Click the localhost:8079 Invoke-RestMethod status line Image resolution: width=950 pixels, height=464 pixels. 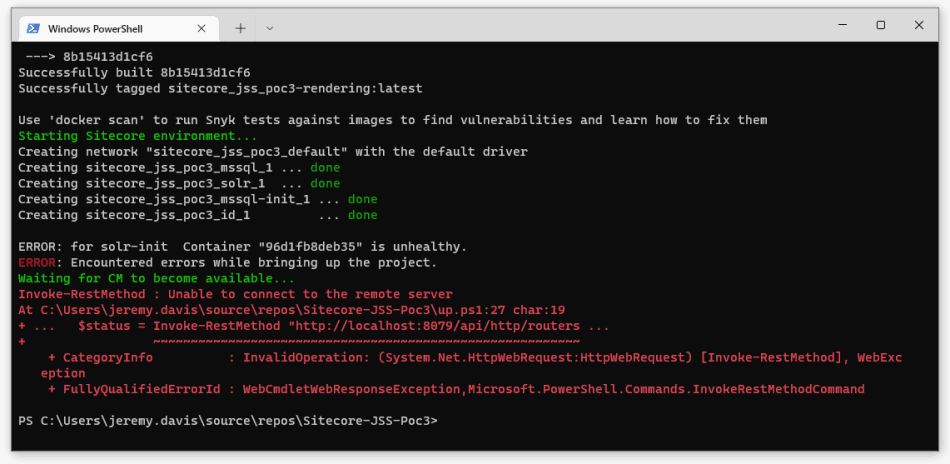[x=314, y=326]
